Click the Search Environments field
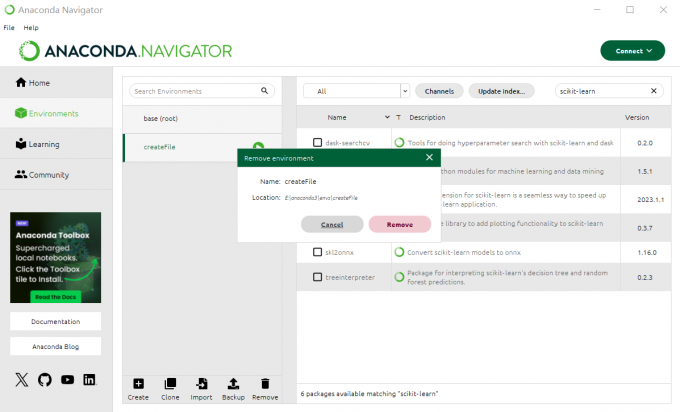This screenshot has height=412, width=680. (202, 91)
